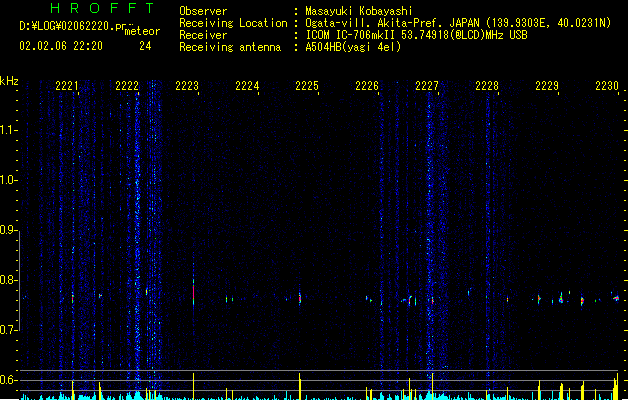The image size is (629, 400).
Task: Click the kHz axis unit label
Action: 9,81
